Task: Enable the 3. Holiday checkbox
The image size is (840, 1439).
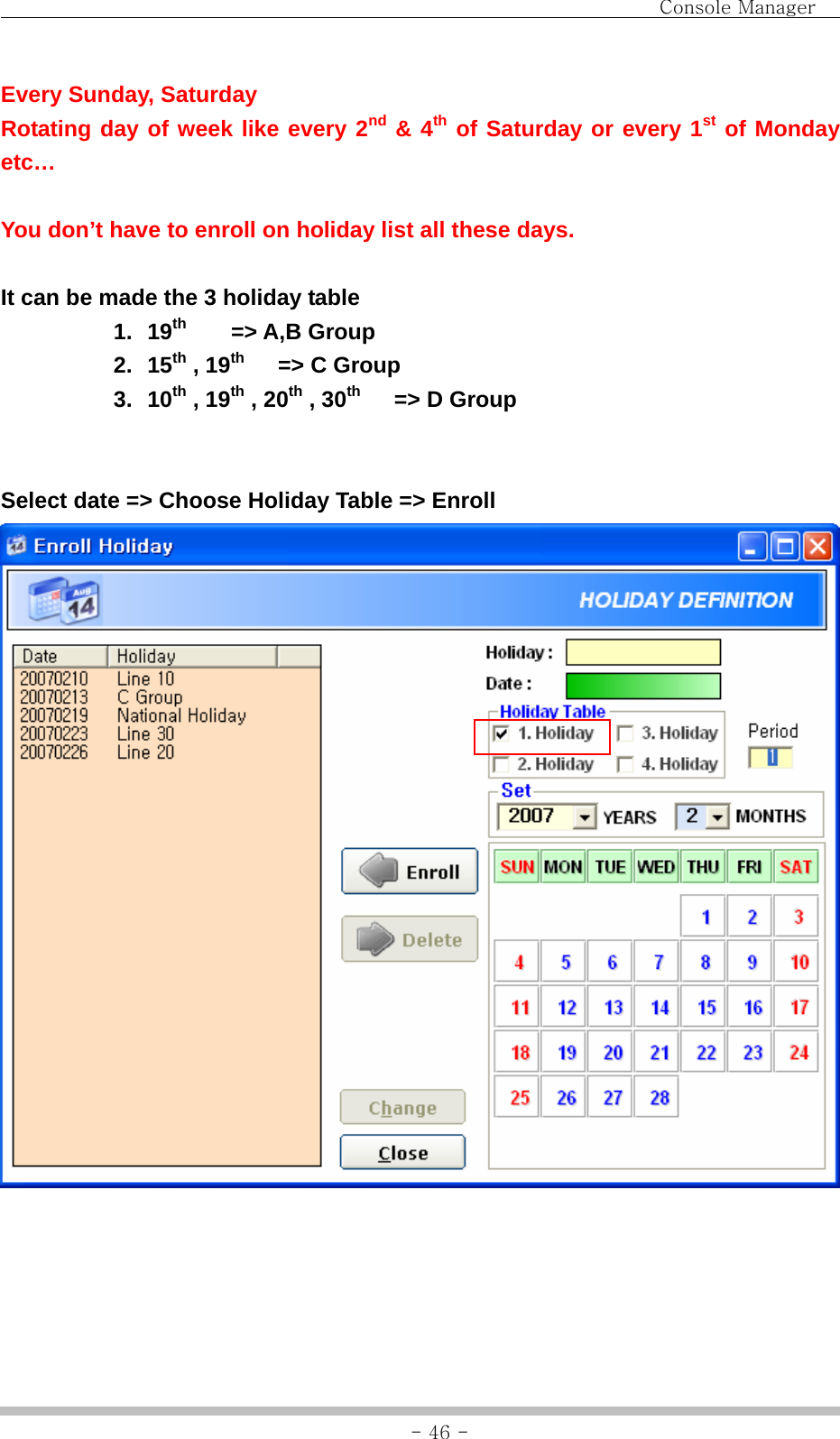Action: point(625,733)
